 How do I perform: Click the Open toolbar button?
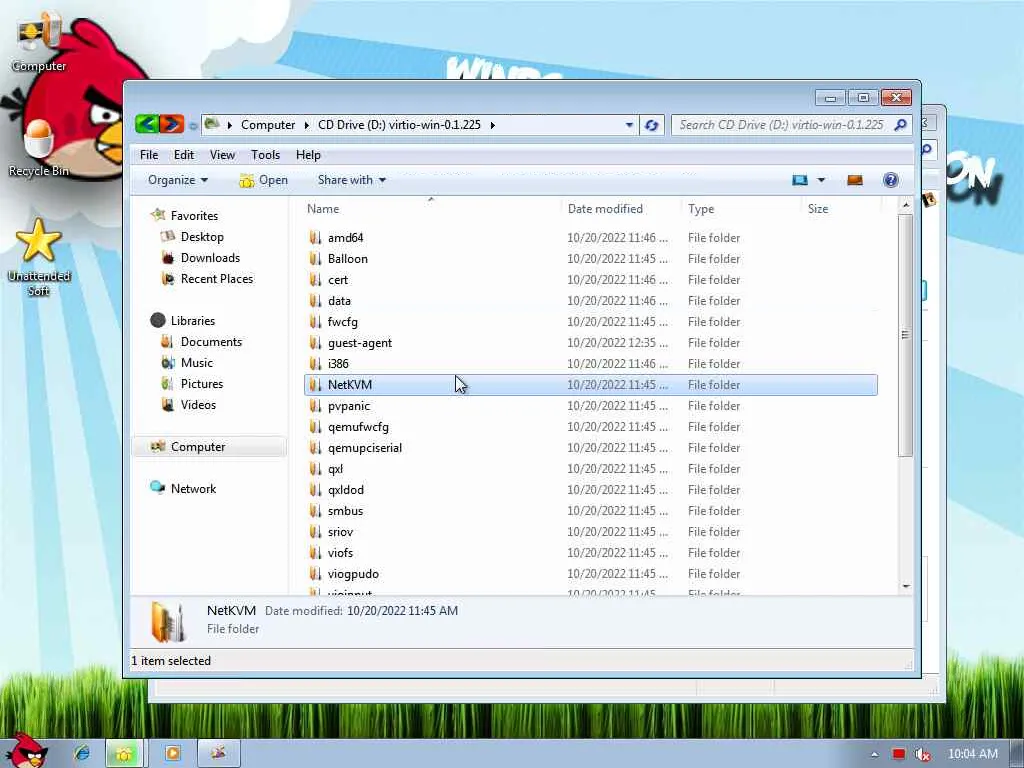point(264,180)
